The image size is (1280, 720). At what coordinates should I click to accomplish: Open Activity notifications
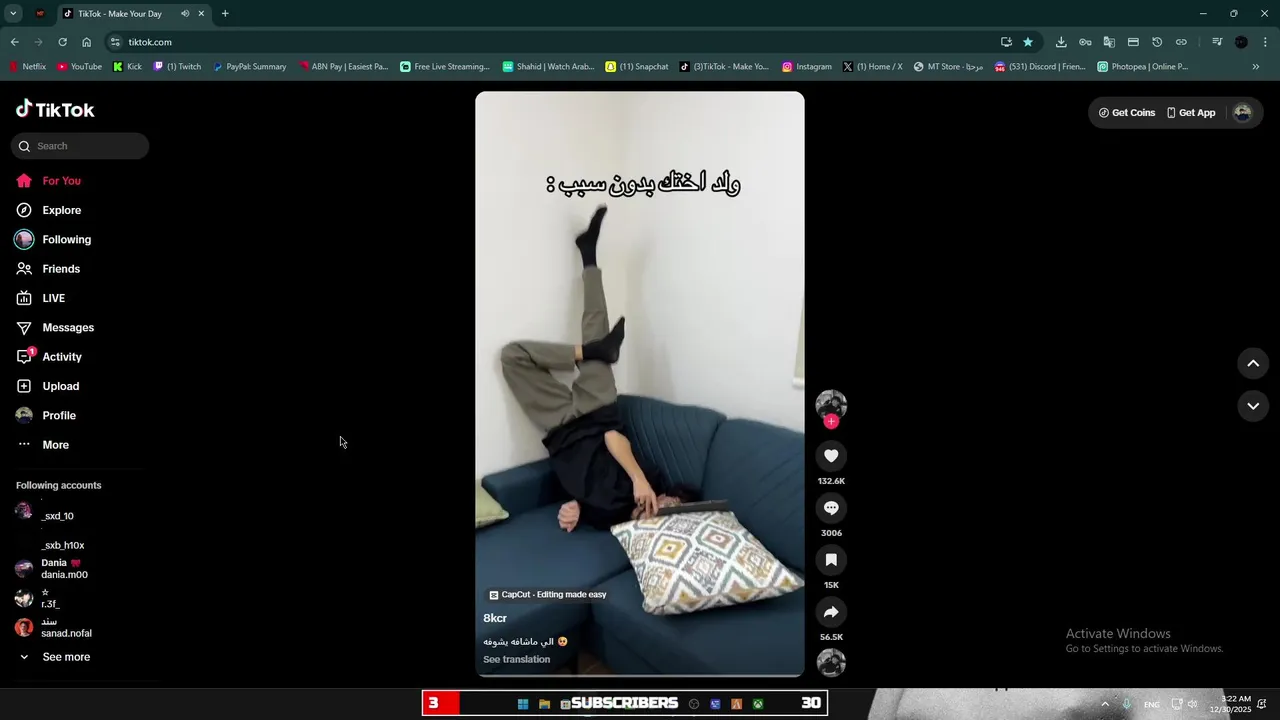click(x=49, y=357)
